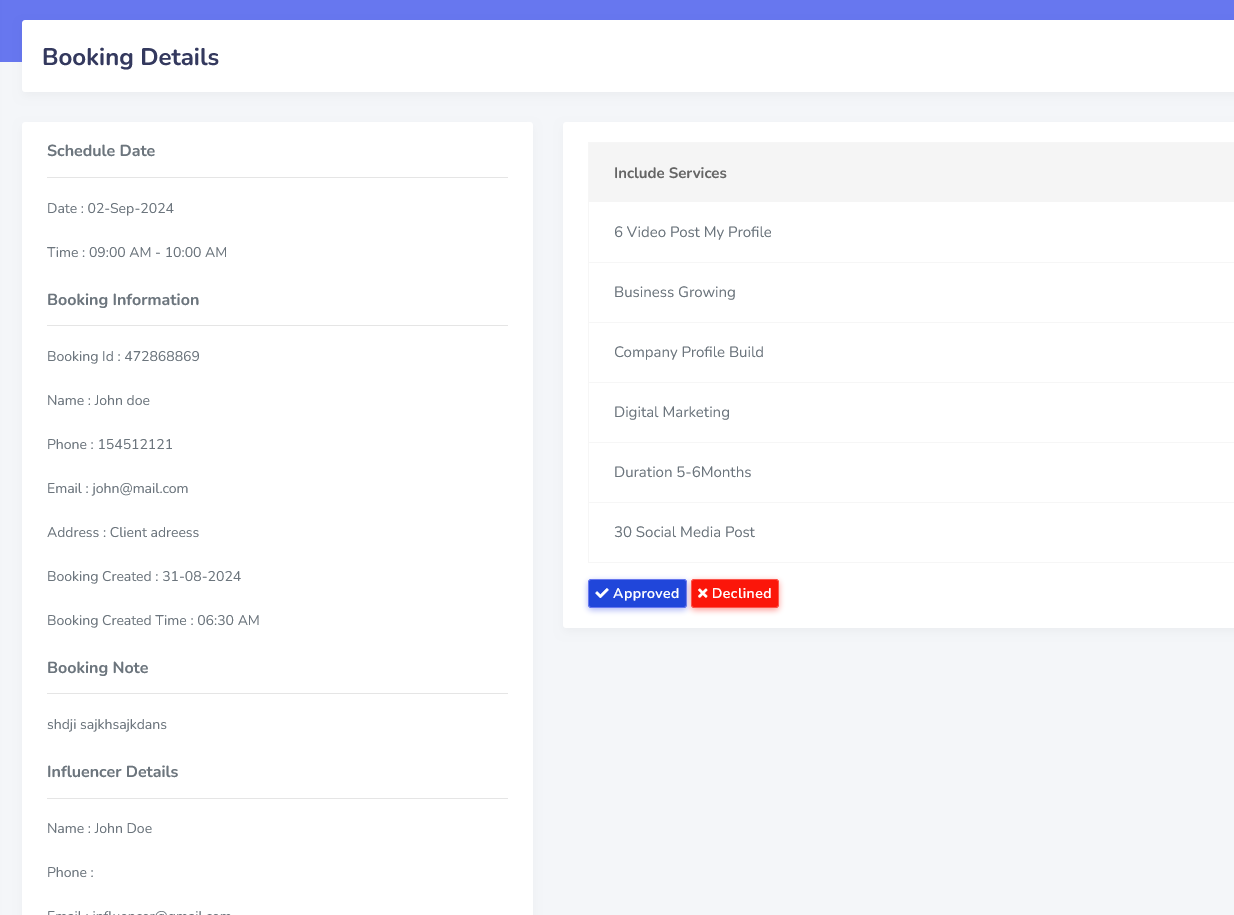This screenshot has height=915, width=1234.
Task: Click the john@mail.com email text
Action: 139,489
